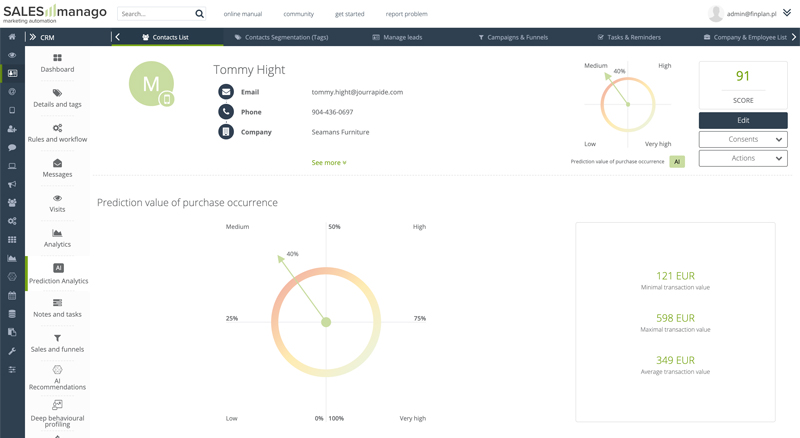The width and height of the screenshot is (800, 438).
Task: Click the admin user avatar
Action: click(x=716, y=14)
